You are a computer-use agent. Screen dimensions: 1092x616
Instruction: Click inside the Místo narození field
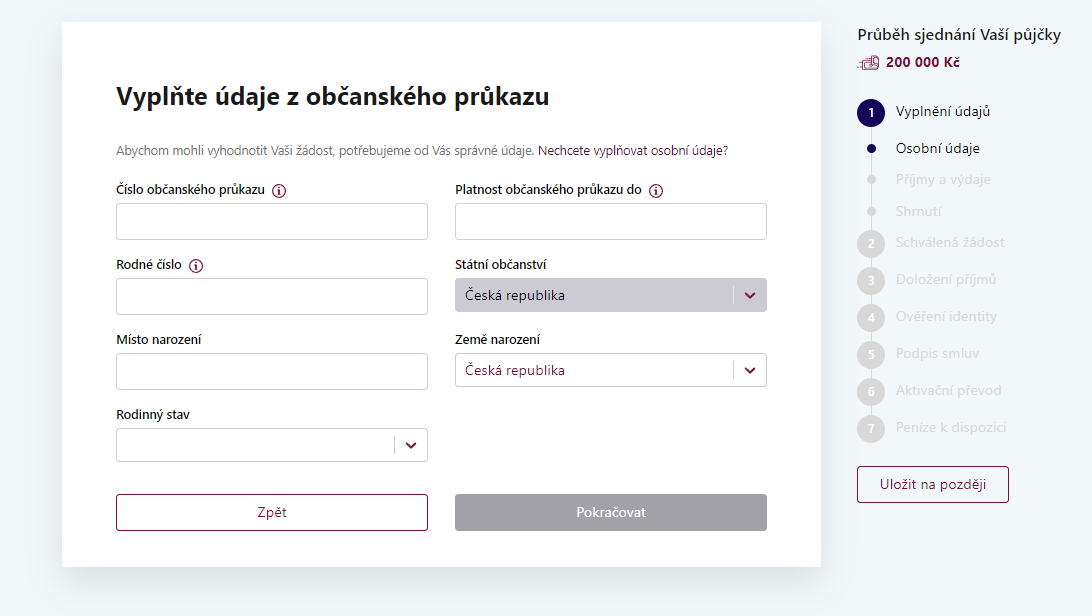pyautogui.click(x=272, y=371)
